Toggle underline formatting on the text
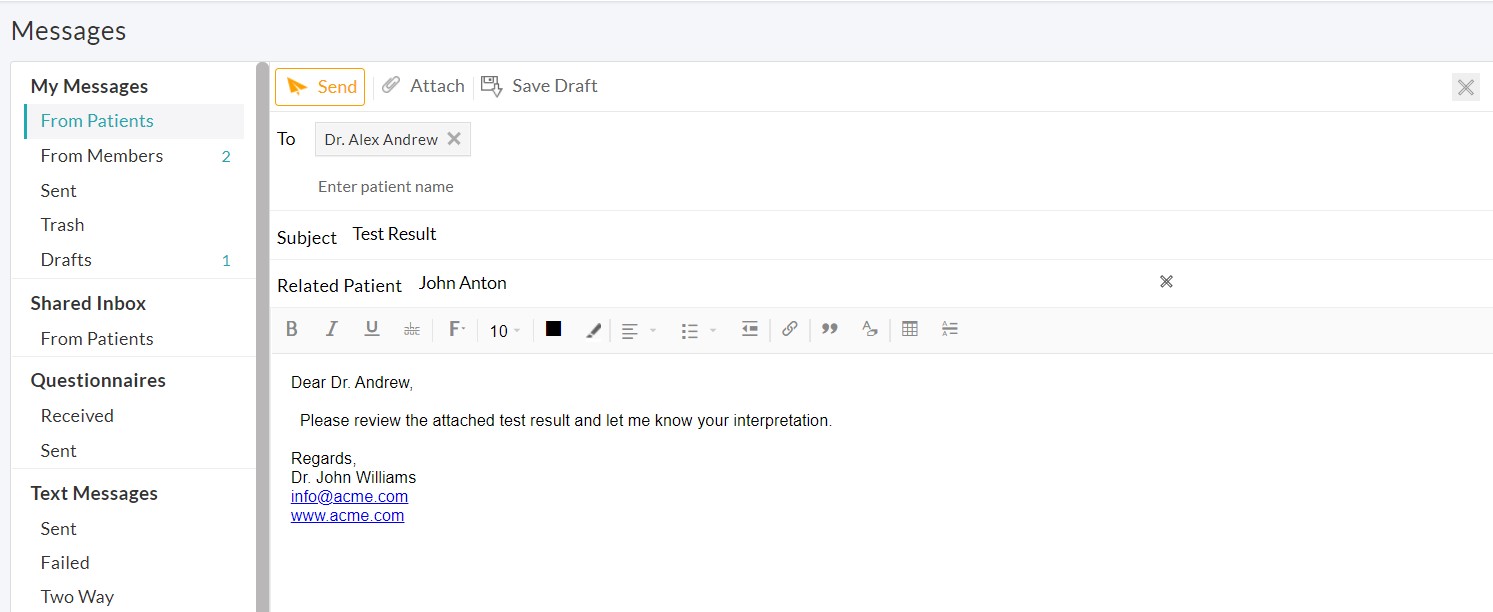This screenshot has width=1493, height=612. pos(371,328)
